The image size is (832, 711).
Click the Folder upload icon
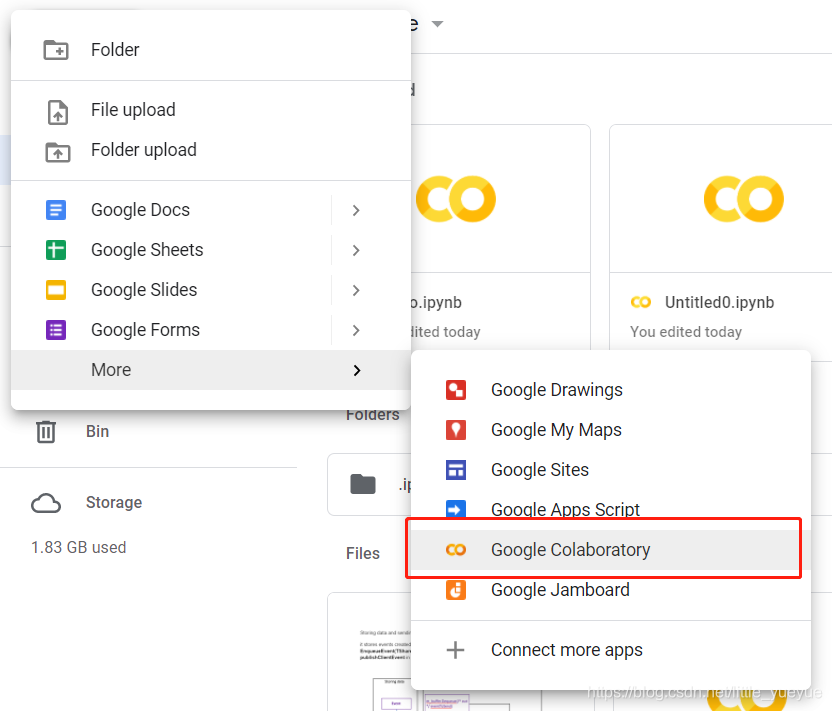tap(57, 152)
